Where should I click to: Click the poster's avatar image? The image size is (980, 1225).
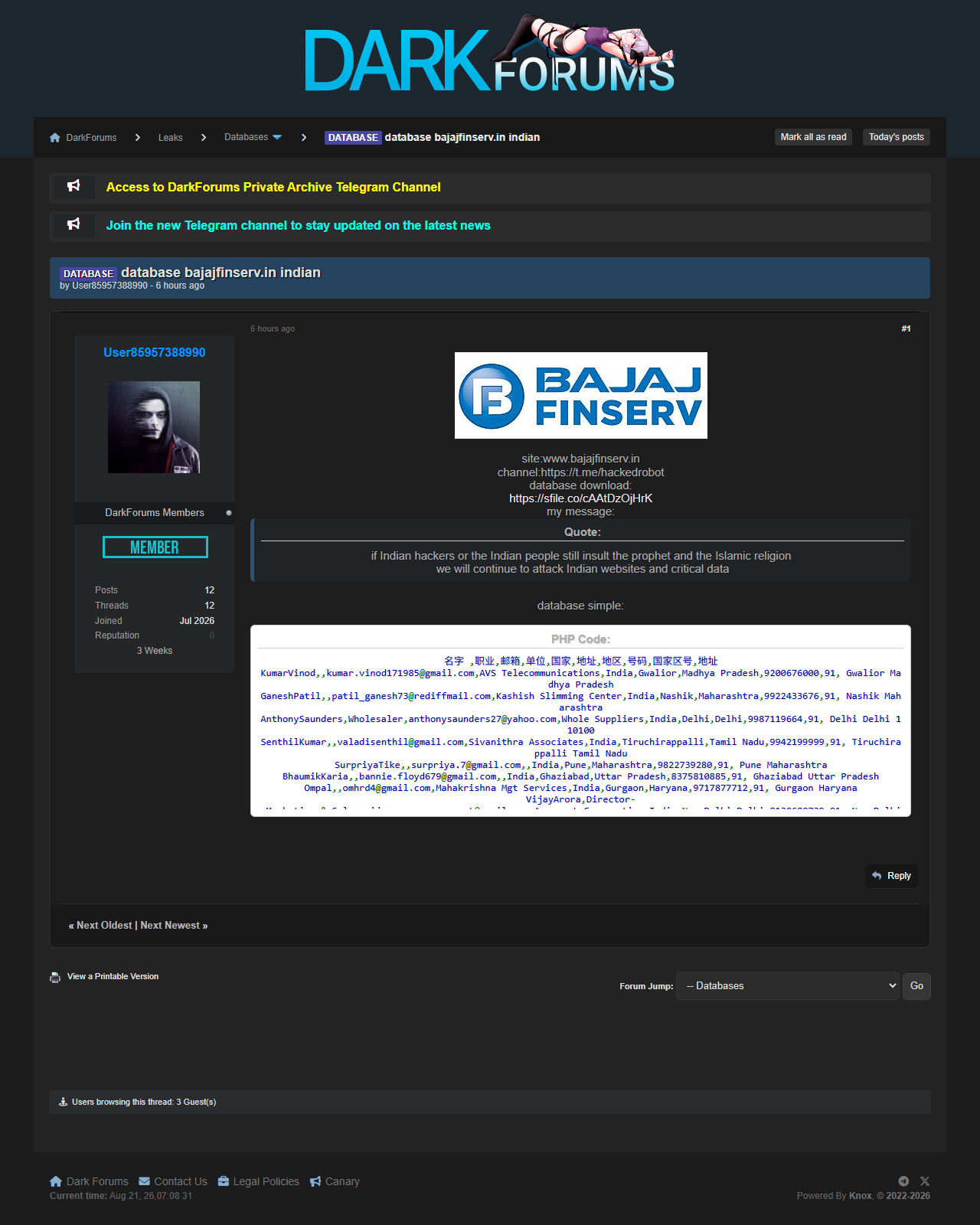pyautogui.click(x=154, y=427)
